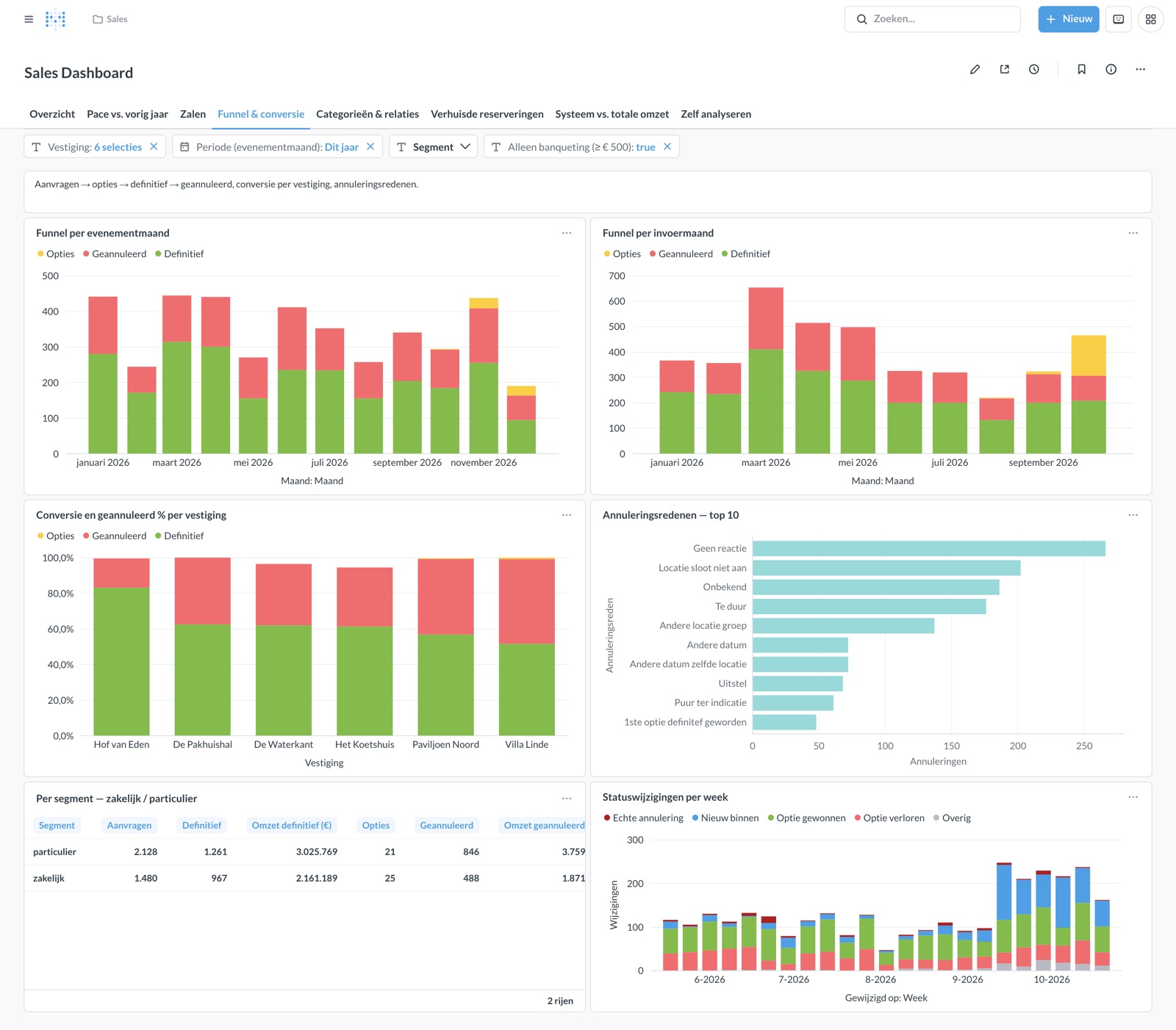Viewport: 1176px width, 1030px height.
Task: Sort table by Segment column
Action: 57,825
